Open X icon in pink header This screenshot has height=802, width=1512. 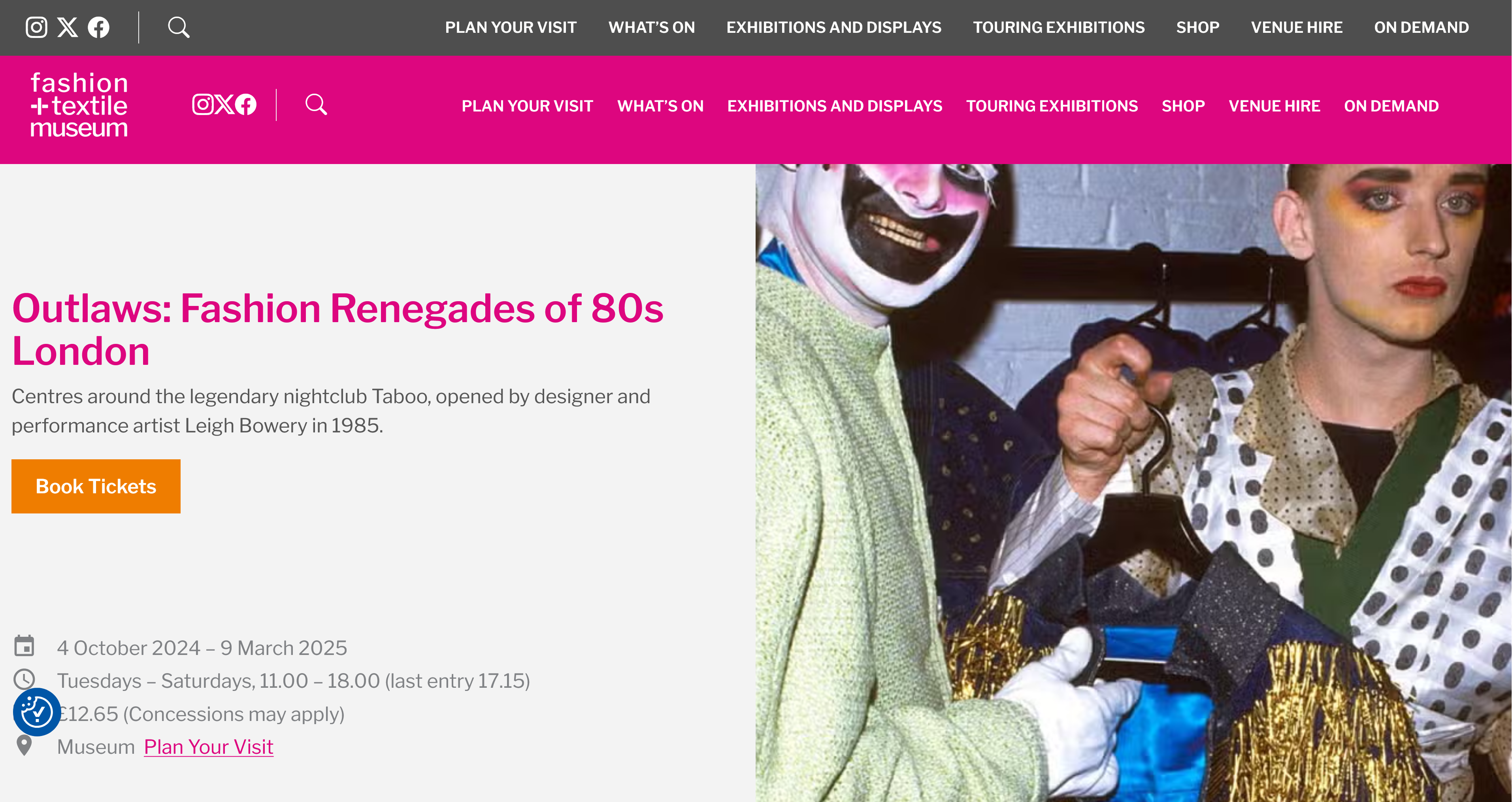coord(224,104)
